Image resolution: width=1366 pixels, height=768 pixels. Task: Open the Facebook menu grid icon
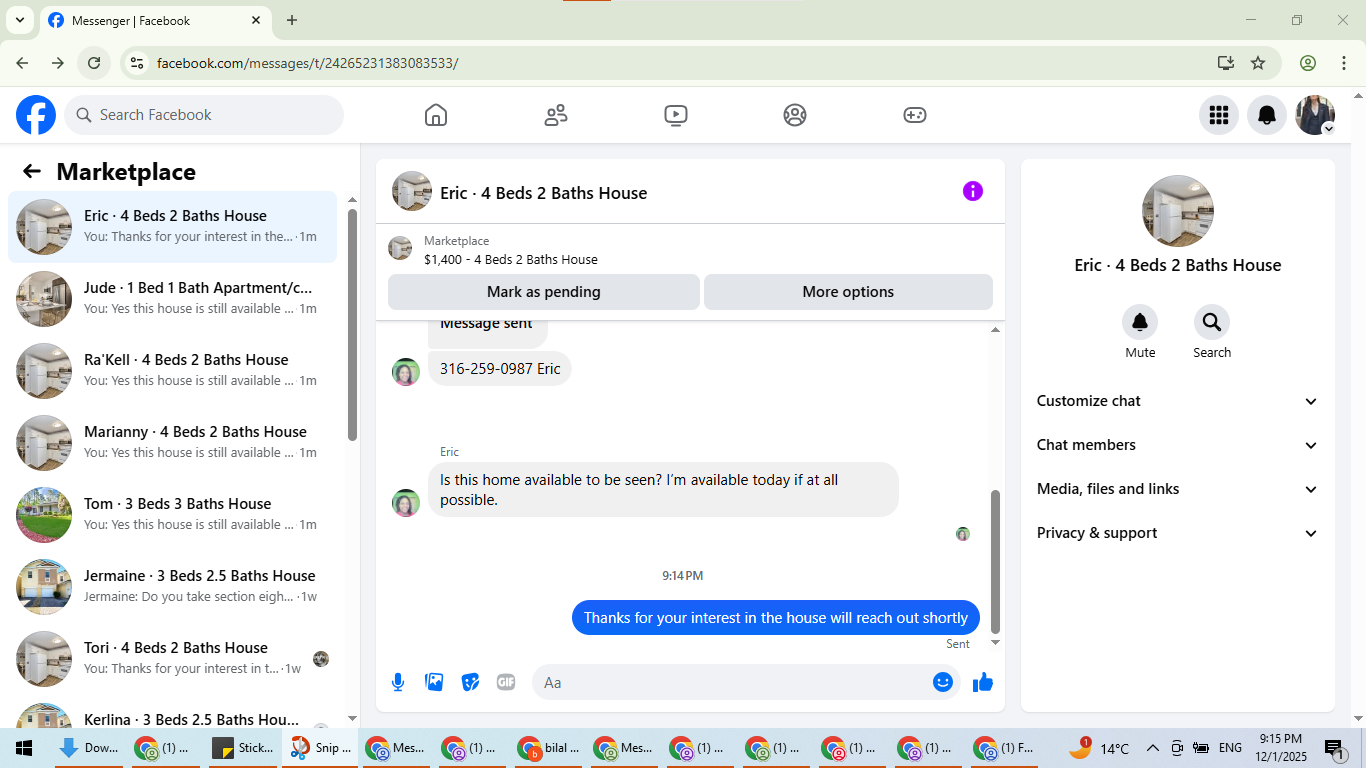1219,115
